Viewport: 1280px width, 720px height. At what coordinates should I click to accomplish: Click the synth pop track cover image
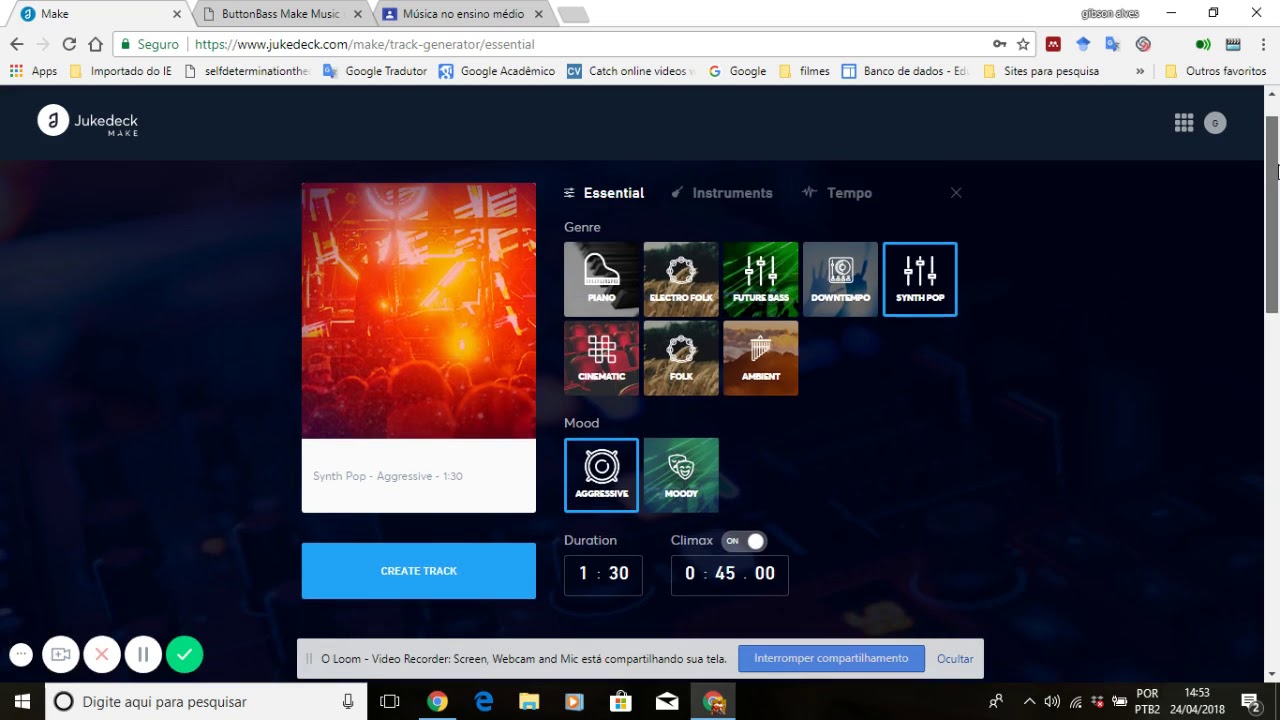coord(419,311)
